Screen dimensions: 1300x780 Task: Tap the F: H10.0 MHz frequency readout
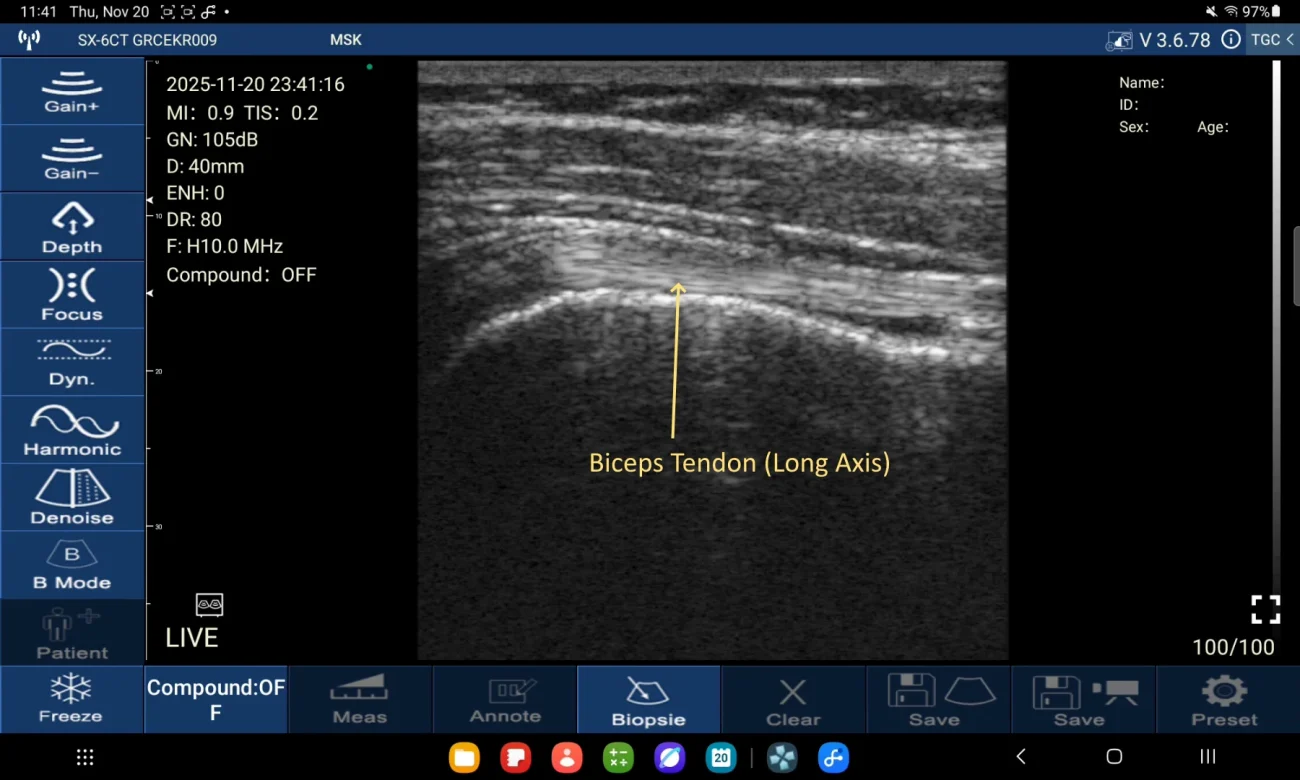[x=225, y=246]
